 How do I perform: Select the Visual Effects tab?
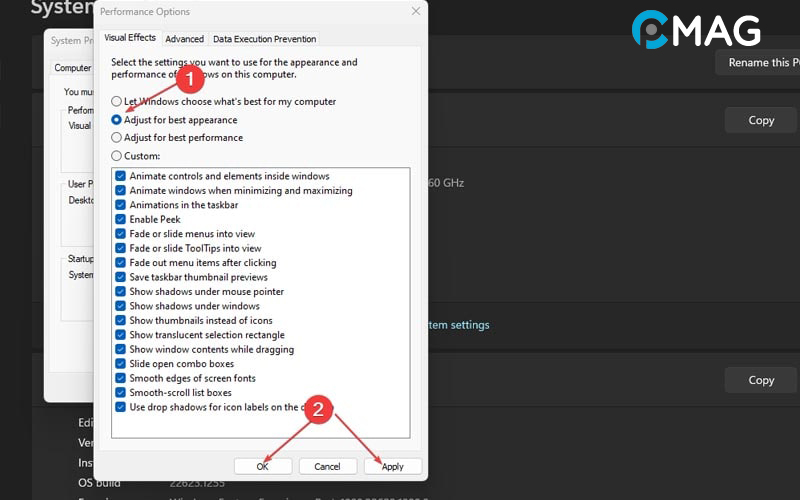click(x=130, y=38)
